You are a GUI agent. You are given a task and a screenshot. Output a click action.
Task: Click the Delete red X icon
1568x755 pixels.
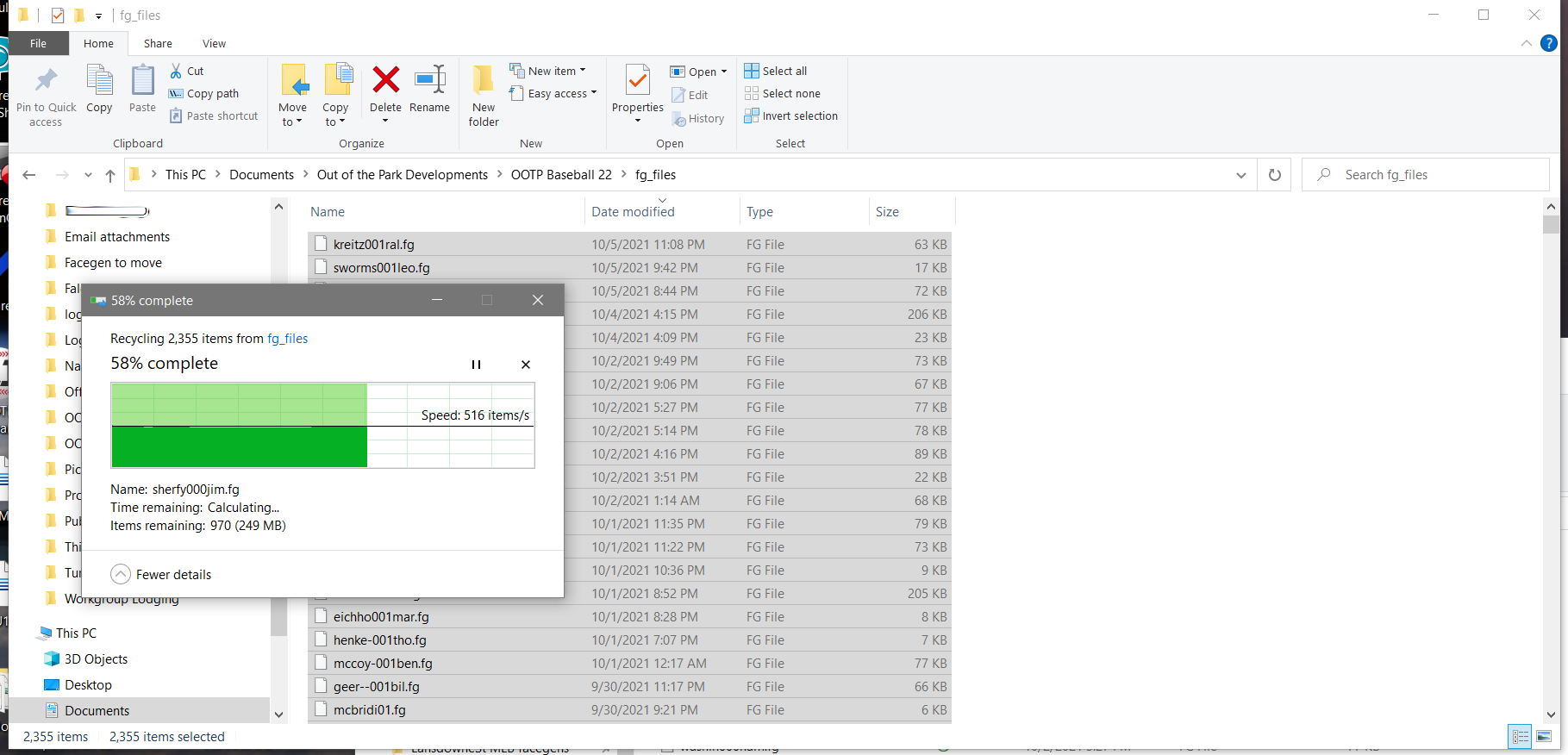[385, 81]
